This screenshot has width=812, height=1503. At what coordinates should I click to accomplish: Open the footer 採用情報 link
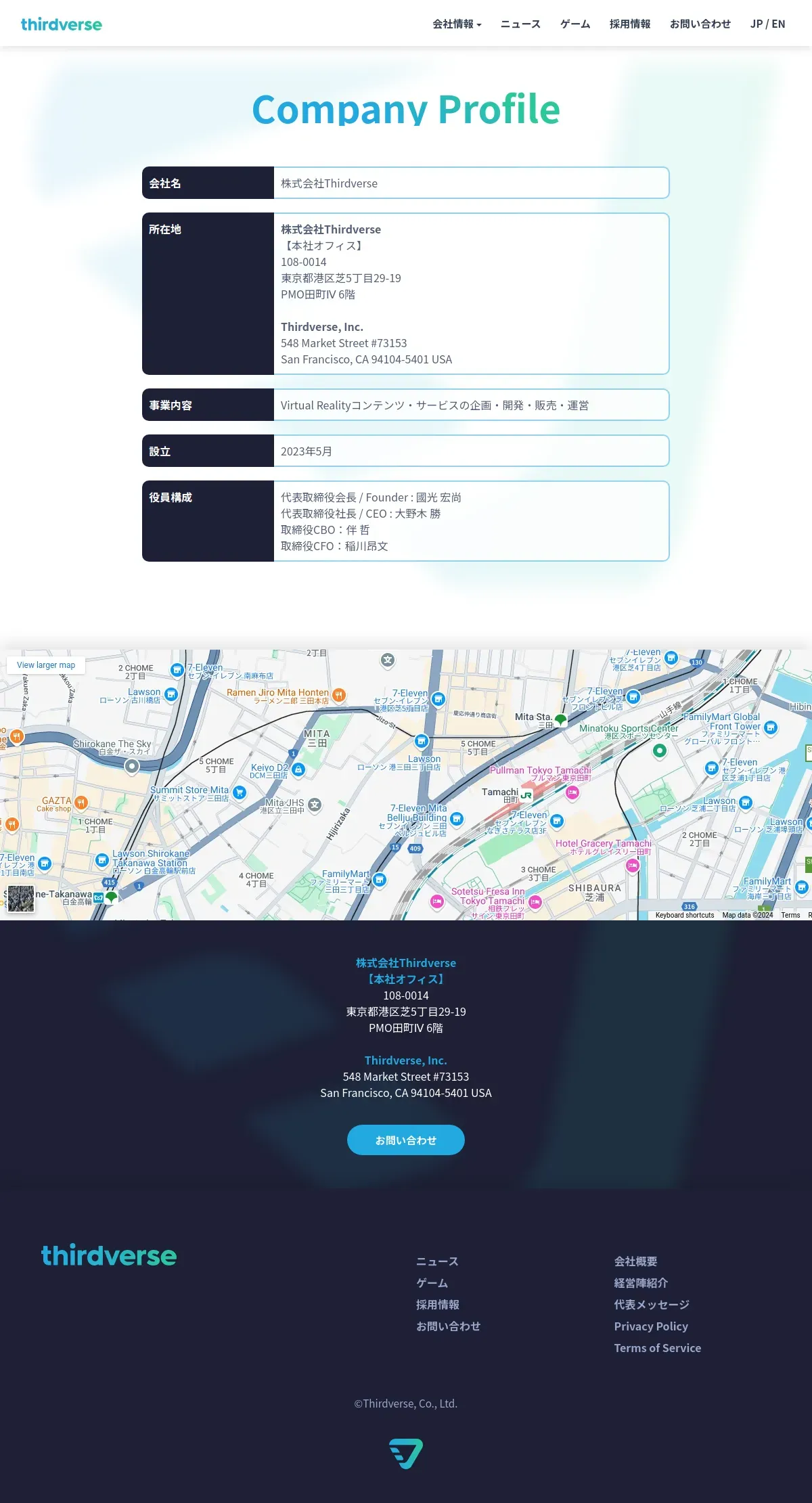(438, 1305)
